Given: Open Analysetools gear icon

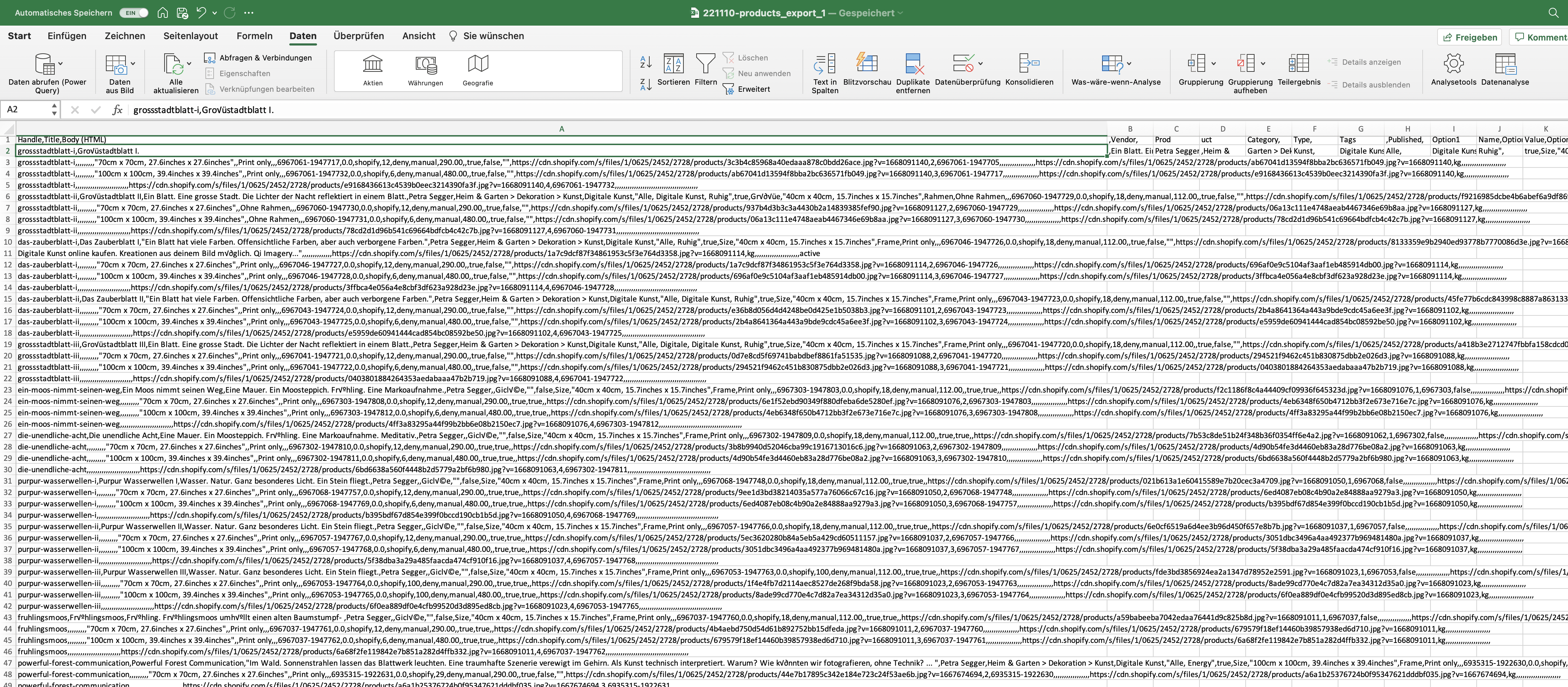Looking at the screenshot, I should tap(1453, 63).
